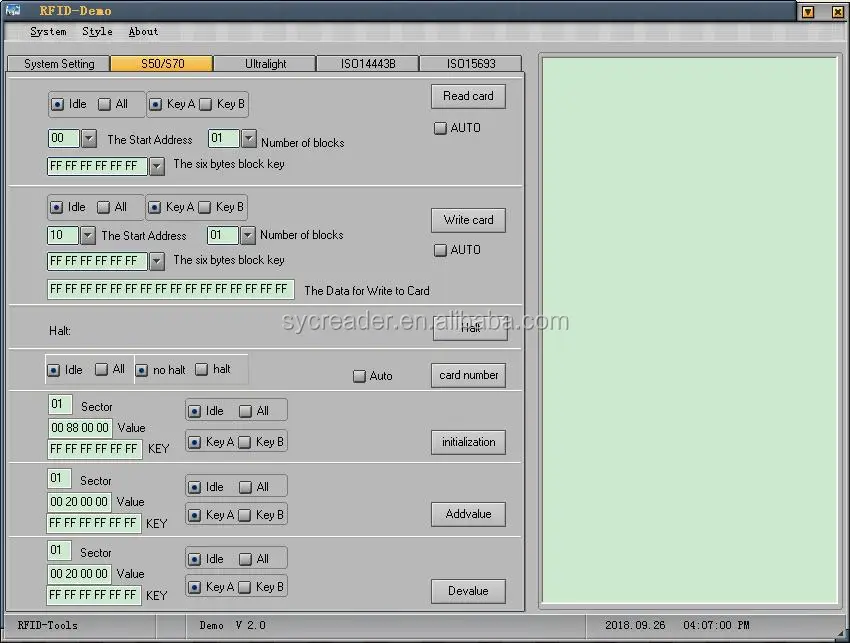This screenshot has width=850, height=643.
Task: Open the read Number of blocks dropdown
Action: coord(249,139)
